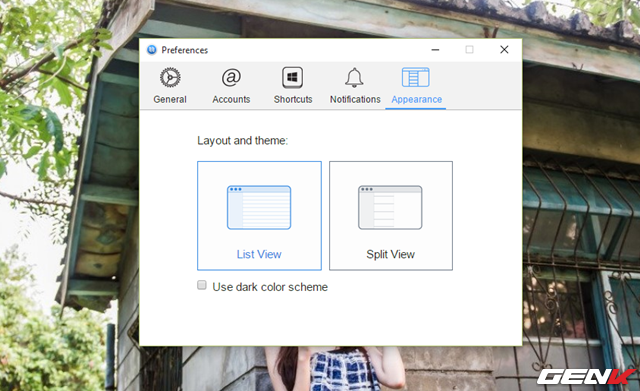Go to the Notifications tab
The width and height of the screenshot is (640, 391).
355,86
